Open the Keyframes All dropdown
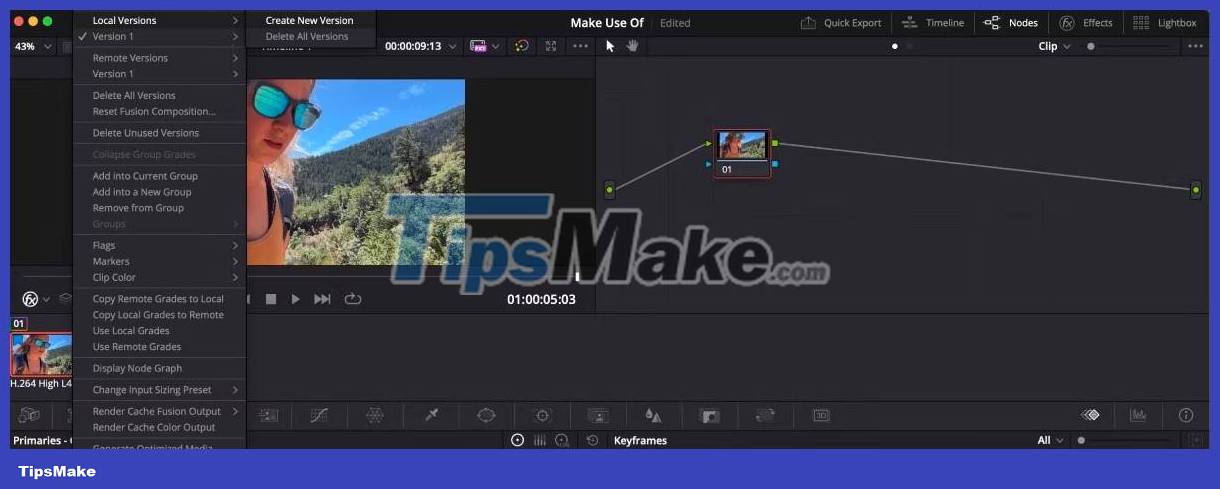This screenshot has height=489, width=1220. [1050, 440]
